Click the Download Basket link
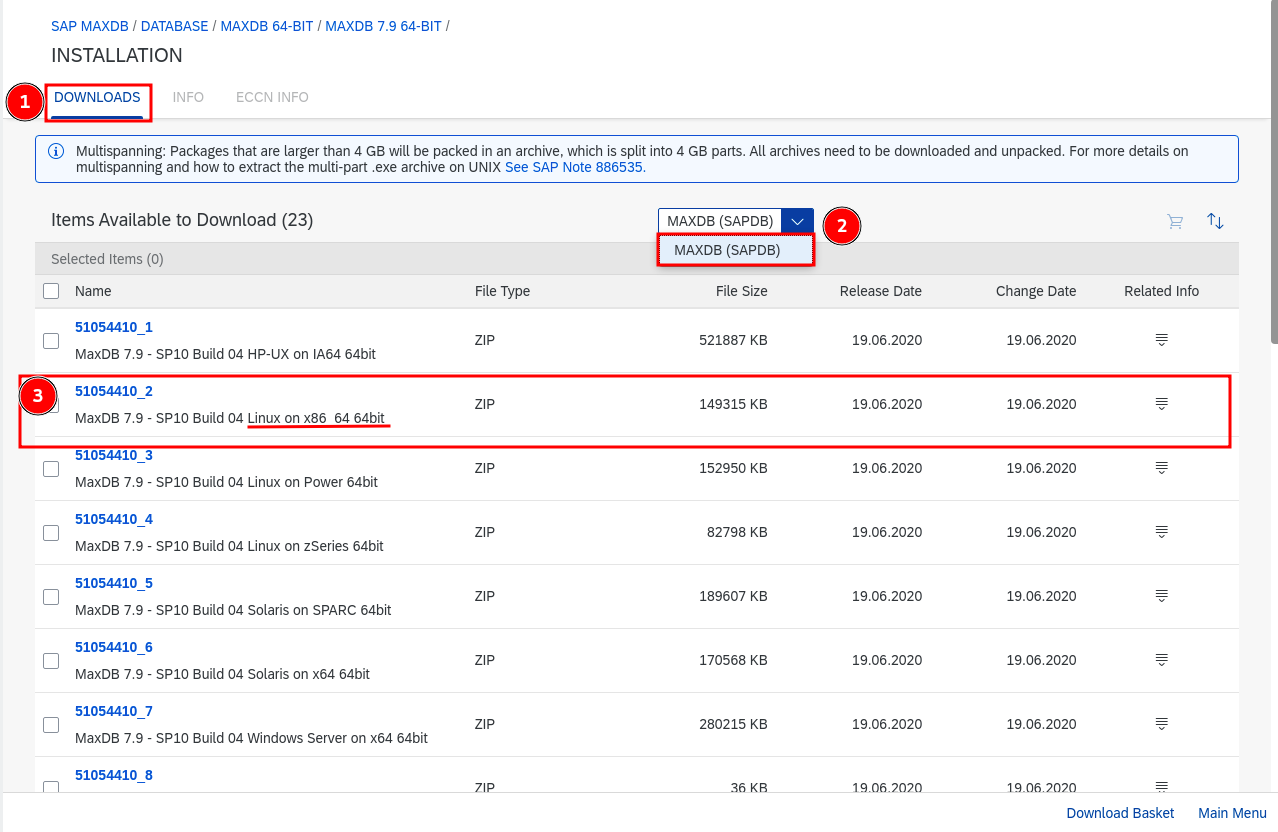 coord(1120,813)
